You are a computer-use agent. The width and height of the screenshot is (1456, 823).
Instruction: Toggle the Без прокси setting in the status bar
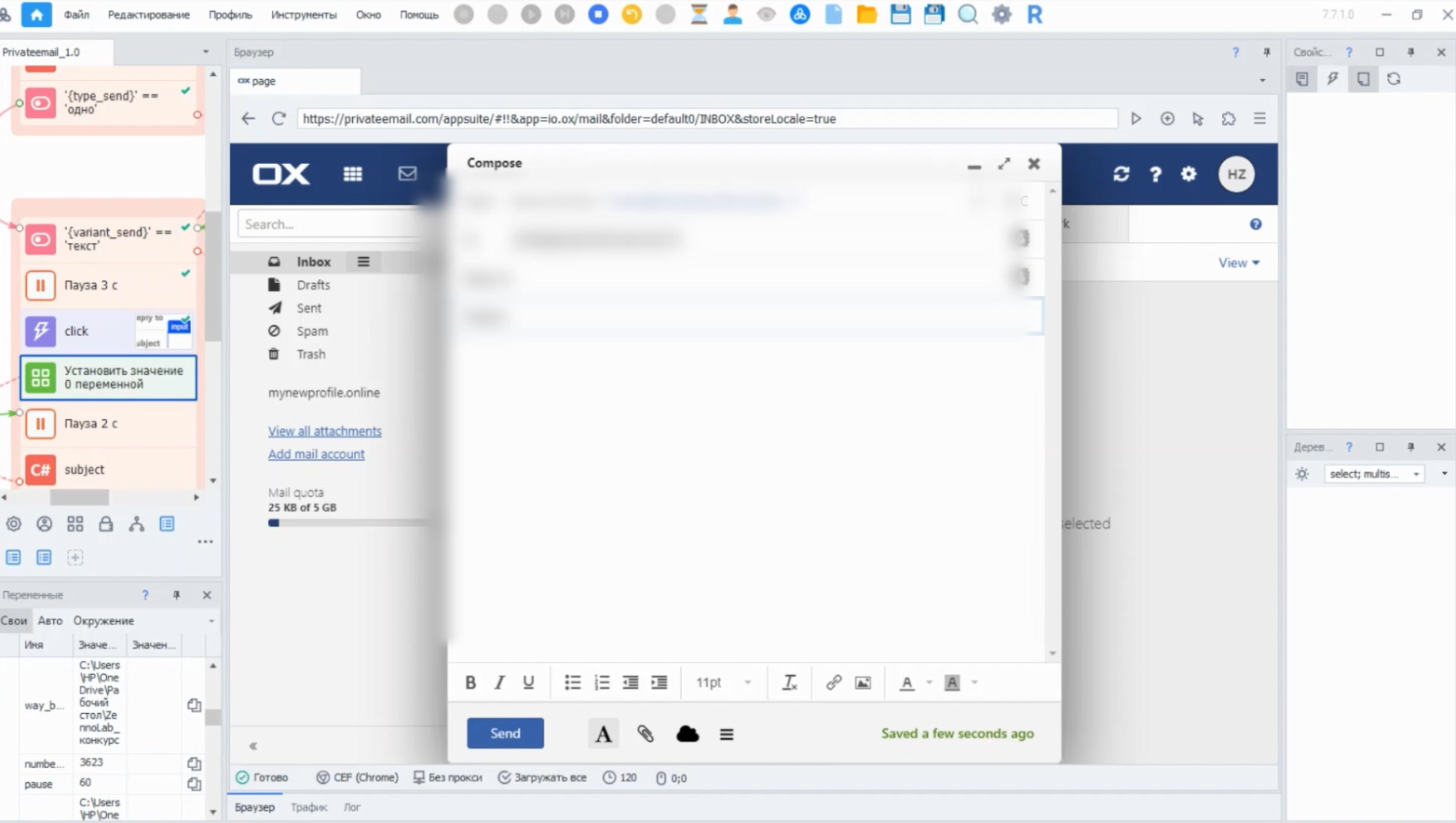[448, 777]
